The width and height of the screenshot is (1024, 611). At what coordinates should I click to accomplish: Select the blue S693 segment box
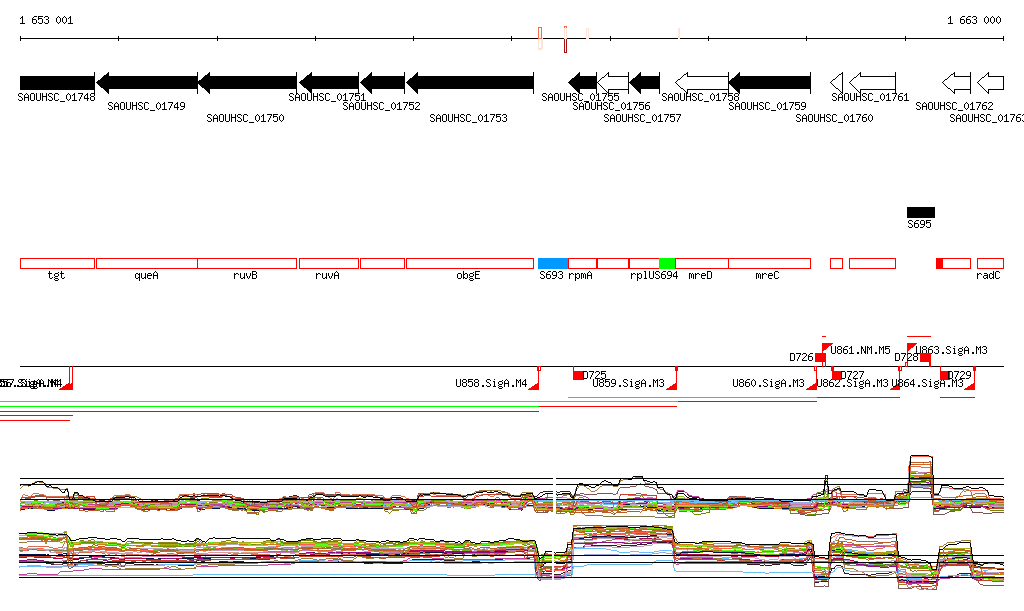[x=553, y=264]
